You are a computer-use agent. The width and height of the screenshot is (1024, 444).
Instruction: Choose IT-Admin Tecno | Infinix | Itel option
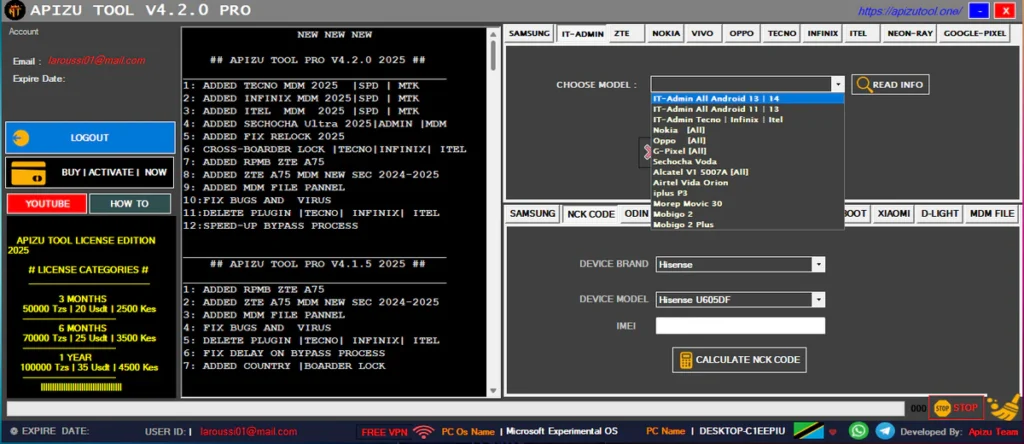pos(747,119)
